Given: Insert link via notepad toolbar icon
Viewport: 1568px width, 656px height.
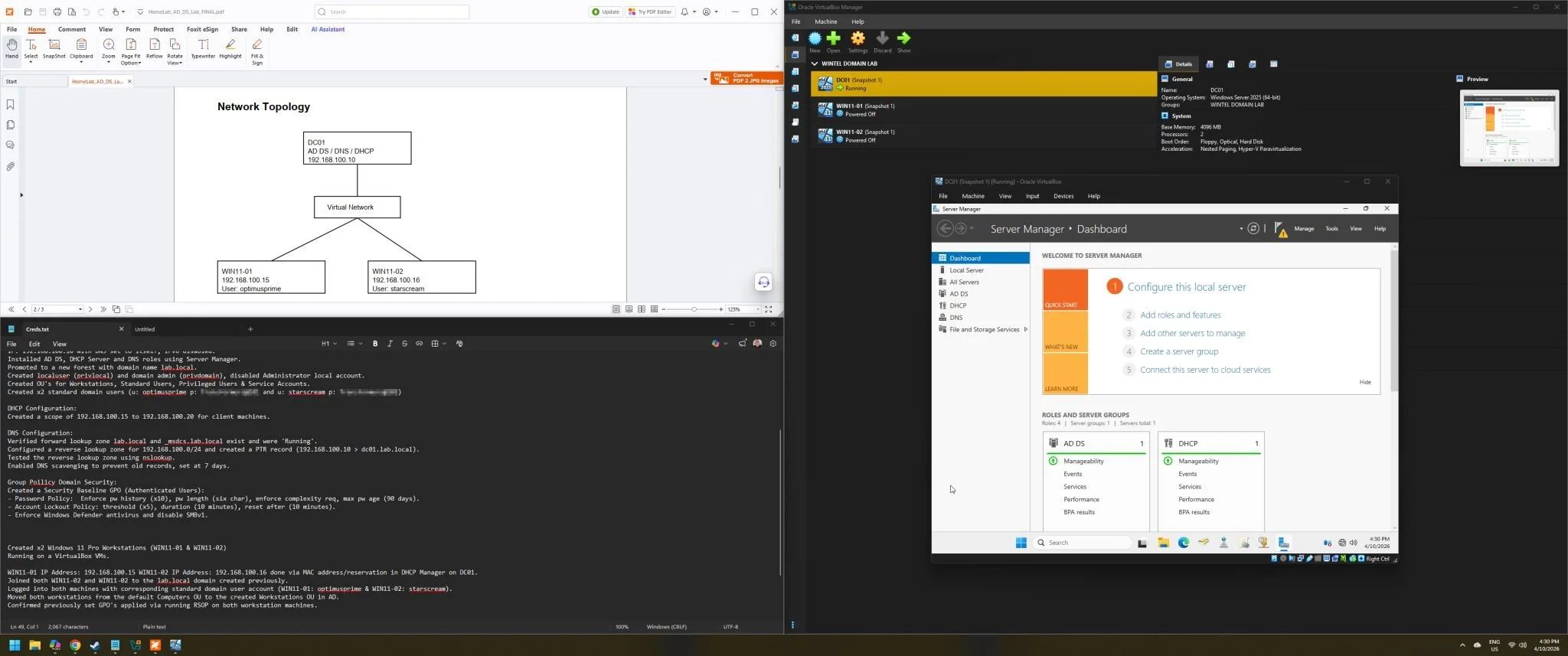Looking at the screenshot, I should 419,344.
